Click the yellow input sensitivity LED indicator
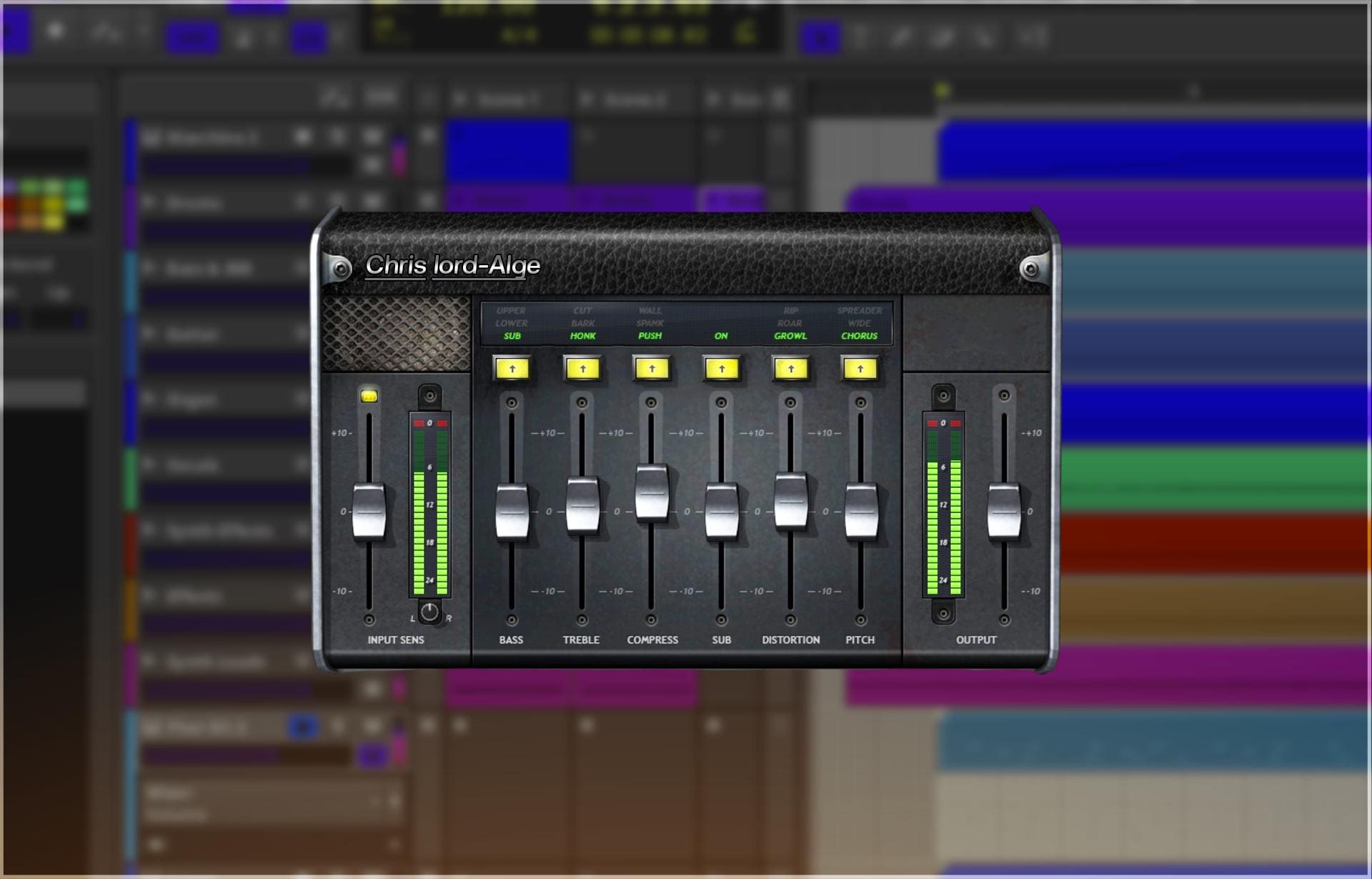 369,395
